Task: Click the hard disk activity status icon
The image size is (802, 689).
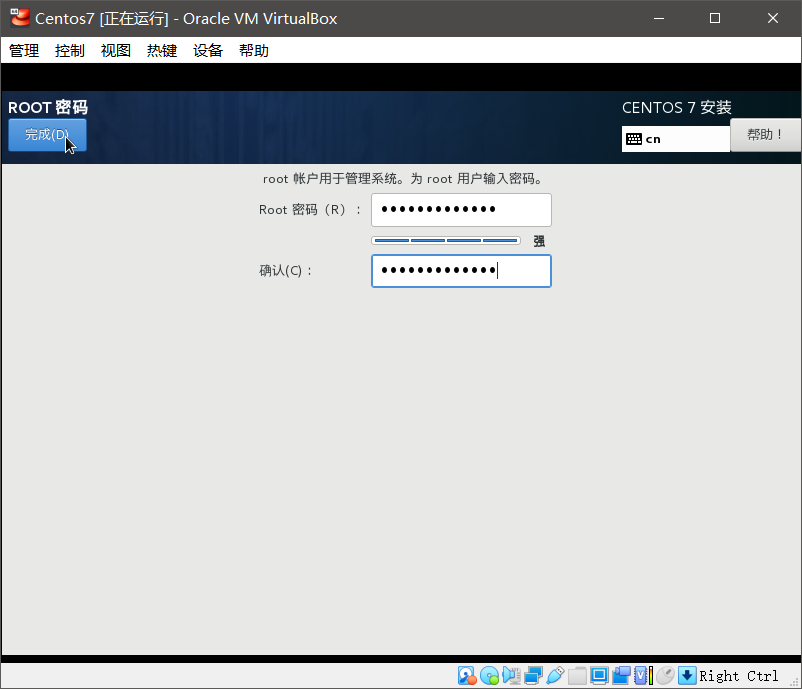Action: coord(467,676)
